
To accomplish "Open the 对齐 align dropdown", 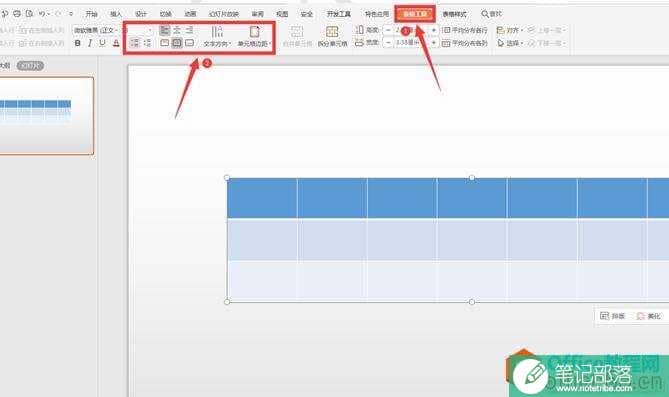I will click(510, 30).
